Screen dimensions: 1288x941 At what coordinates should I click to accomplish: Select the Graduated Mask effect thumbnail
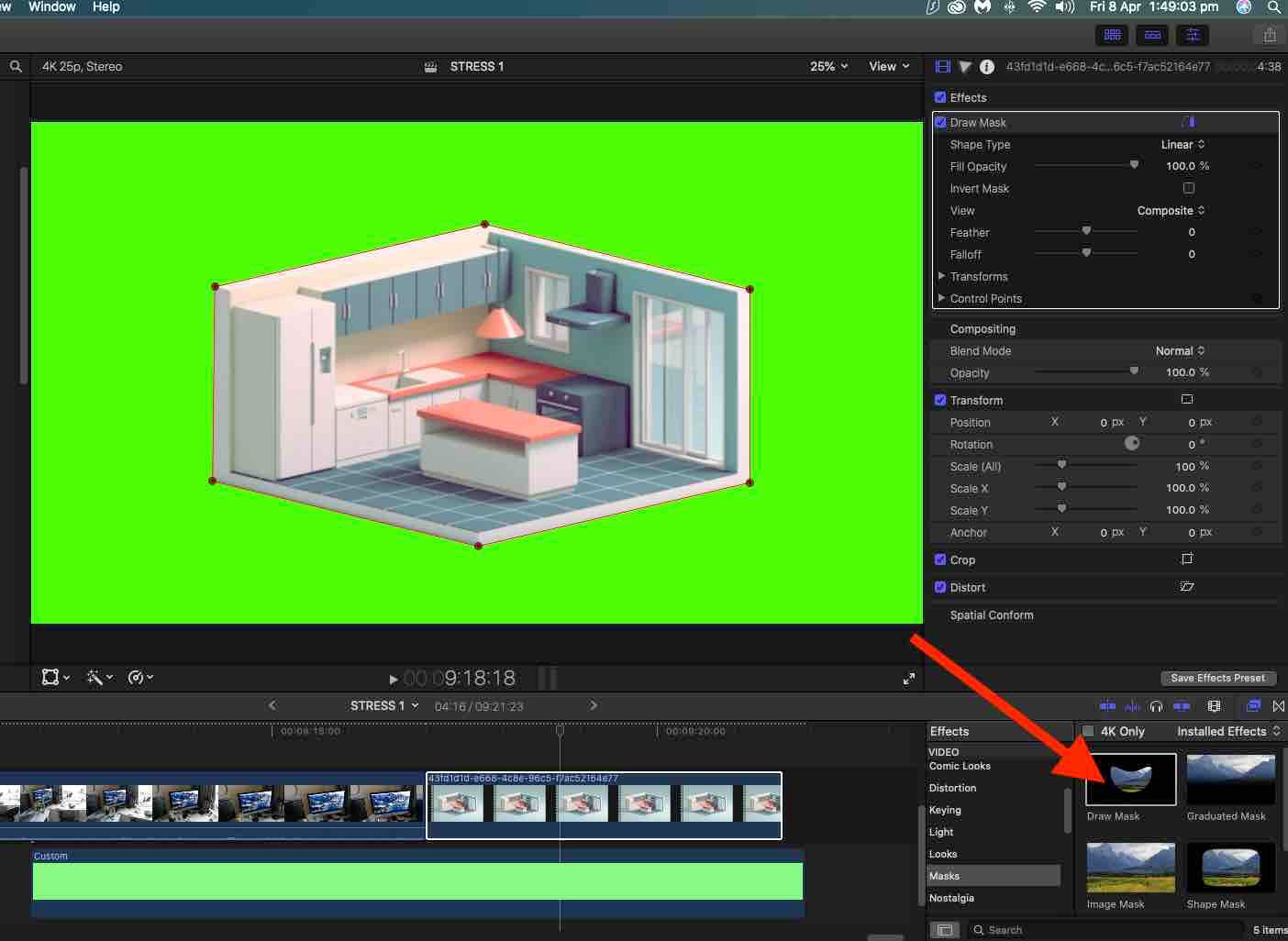pyautogui.click(x=1230, y=780)
